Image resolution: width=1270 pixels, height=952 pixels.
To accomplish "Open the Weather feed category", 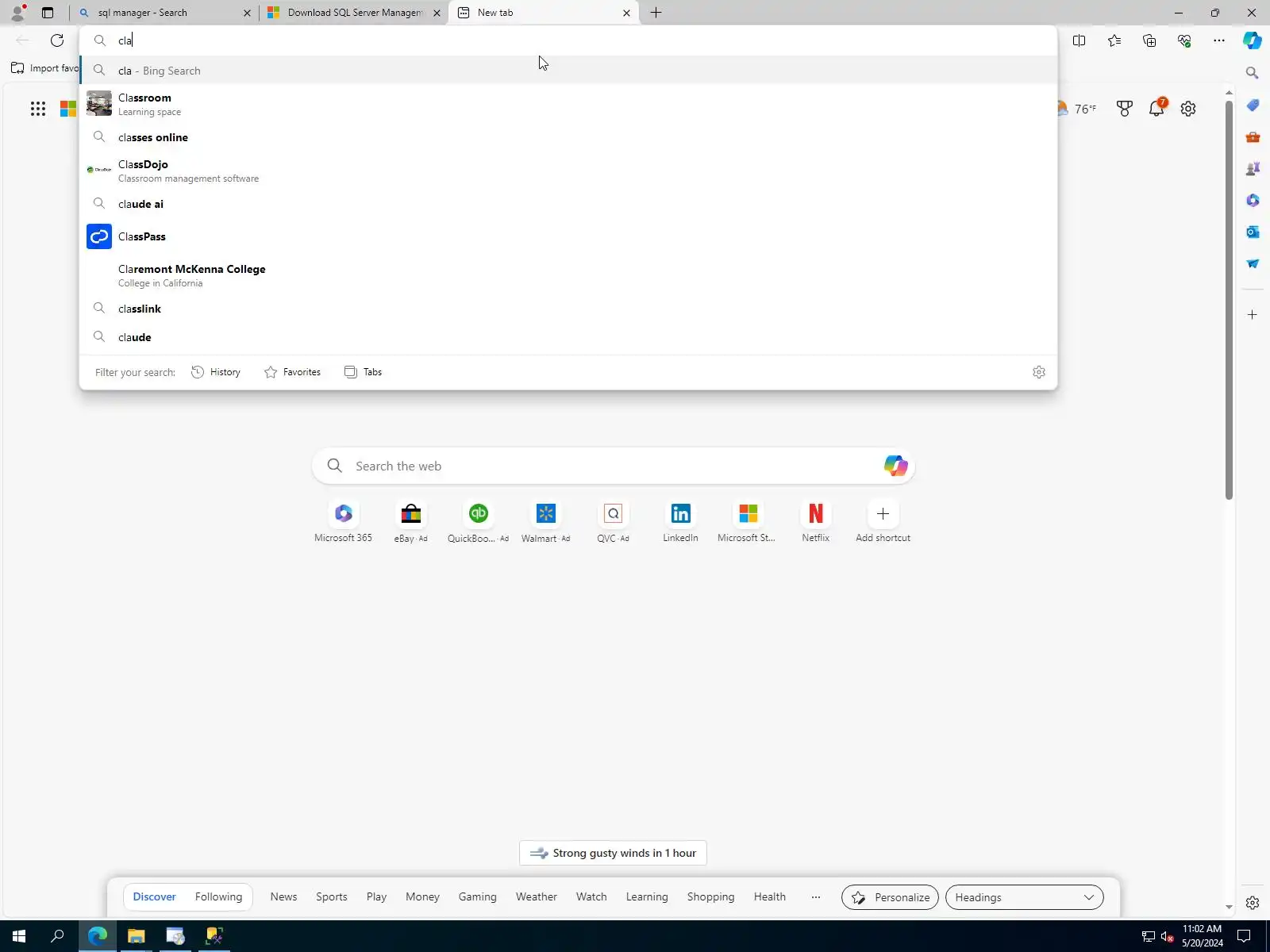I will click(x=537, y=896).
